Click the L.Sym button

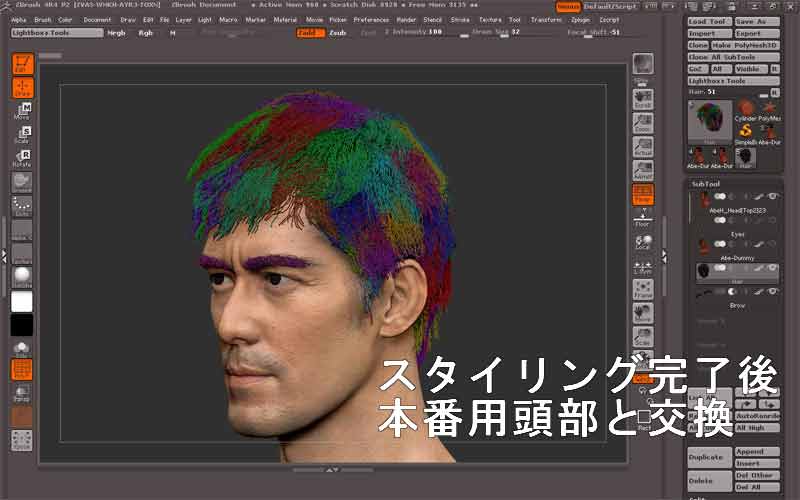pyautogui.click(x=643, y=266)
